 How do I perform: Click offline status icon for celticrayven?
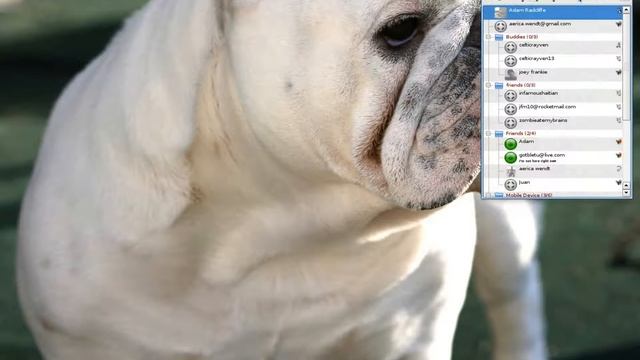coord(510,47)
